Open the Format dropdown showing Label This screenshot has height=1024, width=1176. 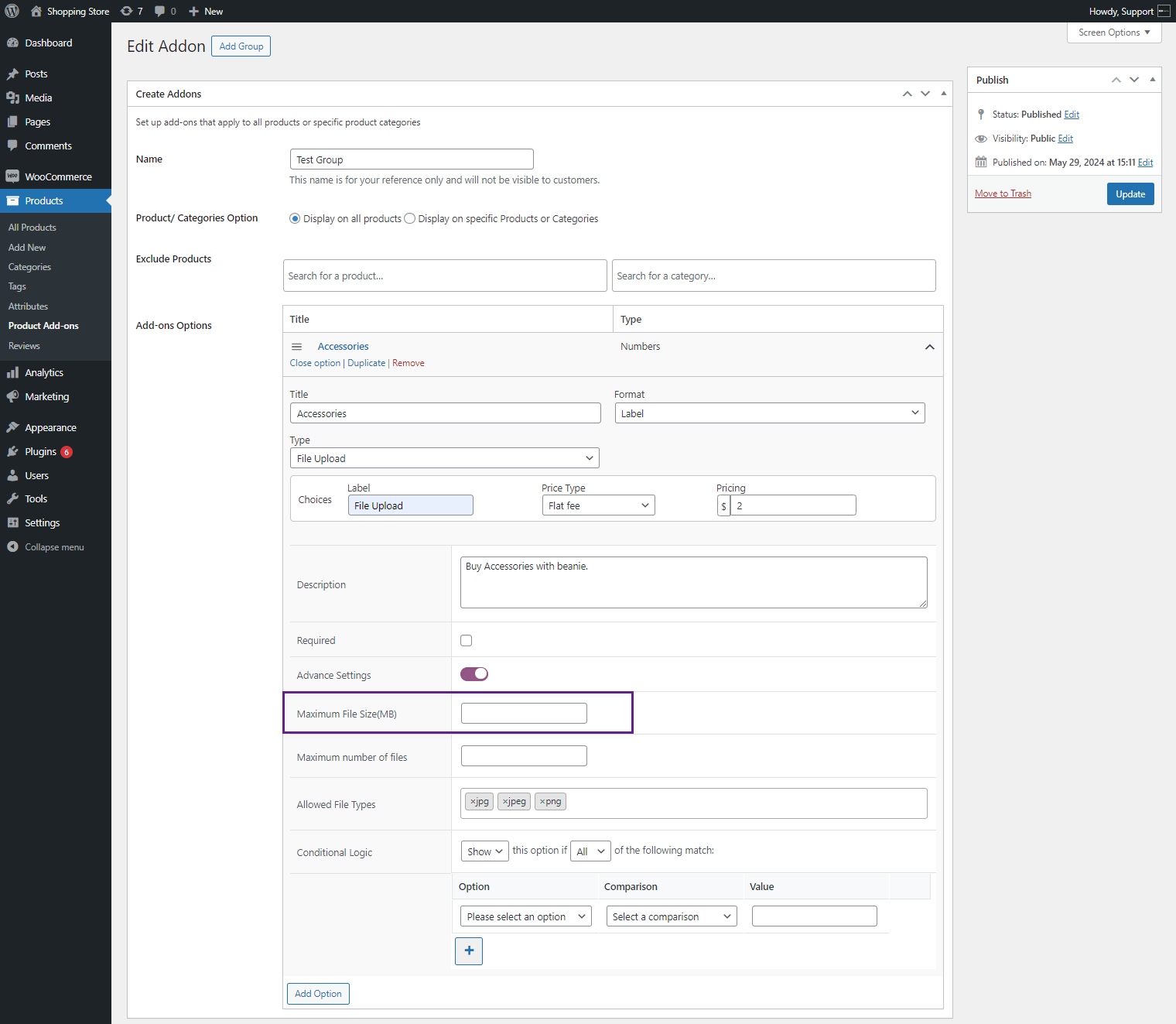pos(770,413)
